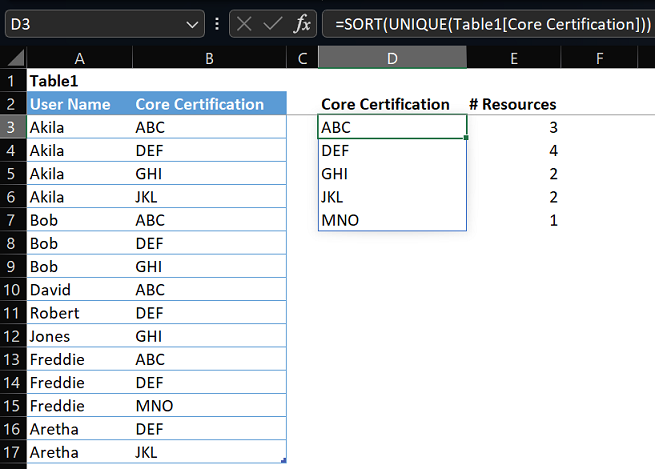Click the Name Box showing D3

click(x=90, y=23)
